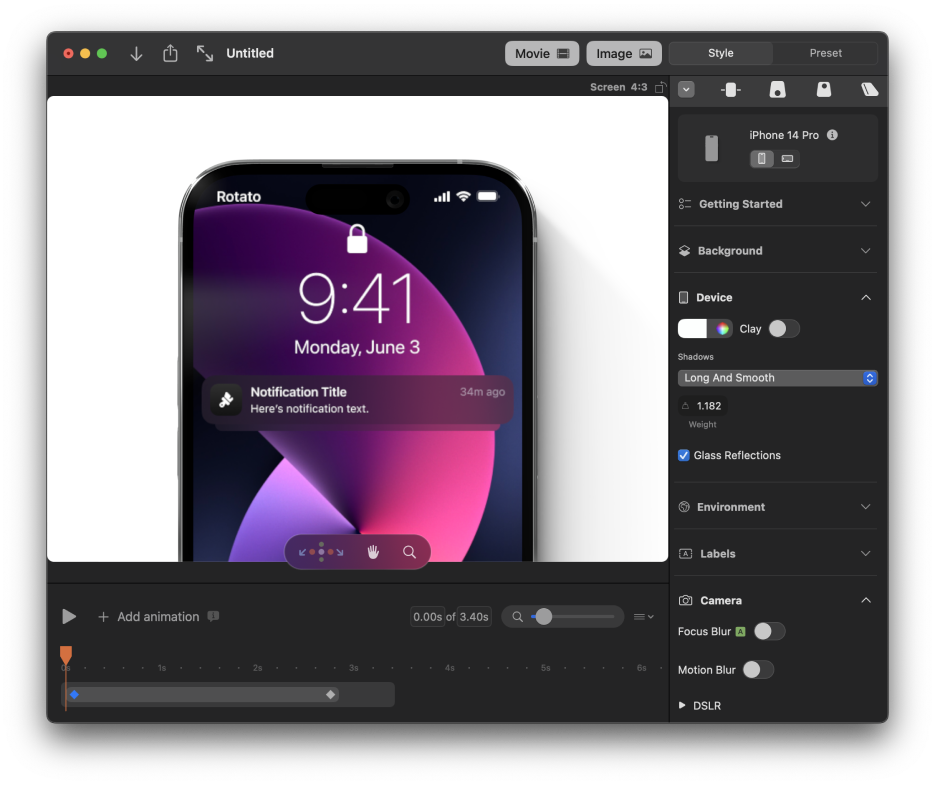935x785 pixels.
Task: Expand the Getting Started section
Action: pyautogui.click(x=775, y=204)
